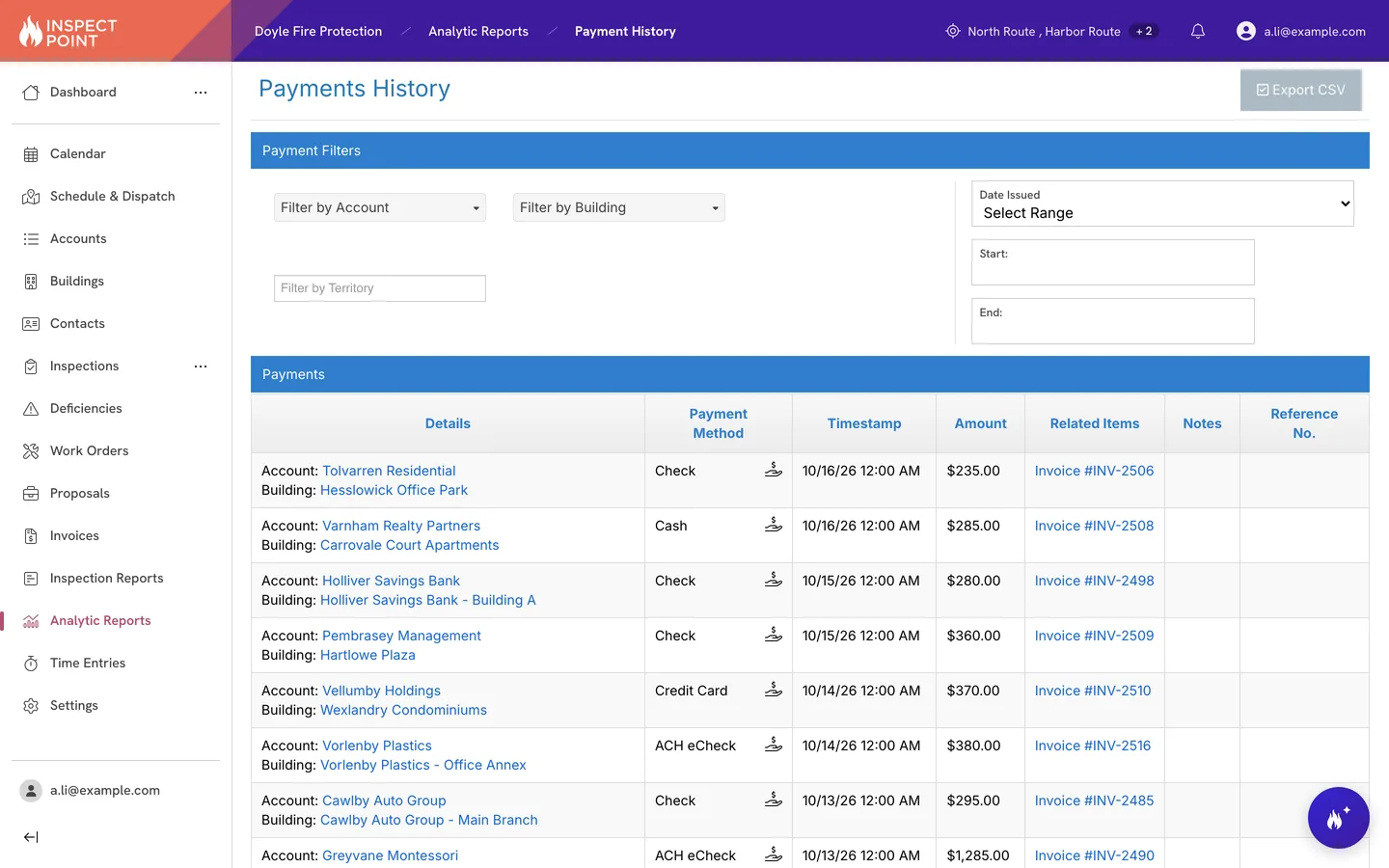This screenshot has width=1389, height=868.
Task: Click the Start date field
Action: 1113,262
